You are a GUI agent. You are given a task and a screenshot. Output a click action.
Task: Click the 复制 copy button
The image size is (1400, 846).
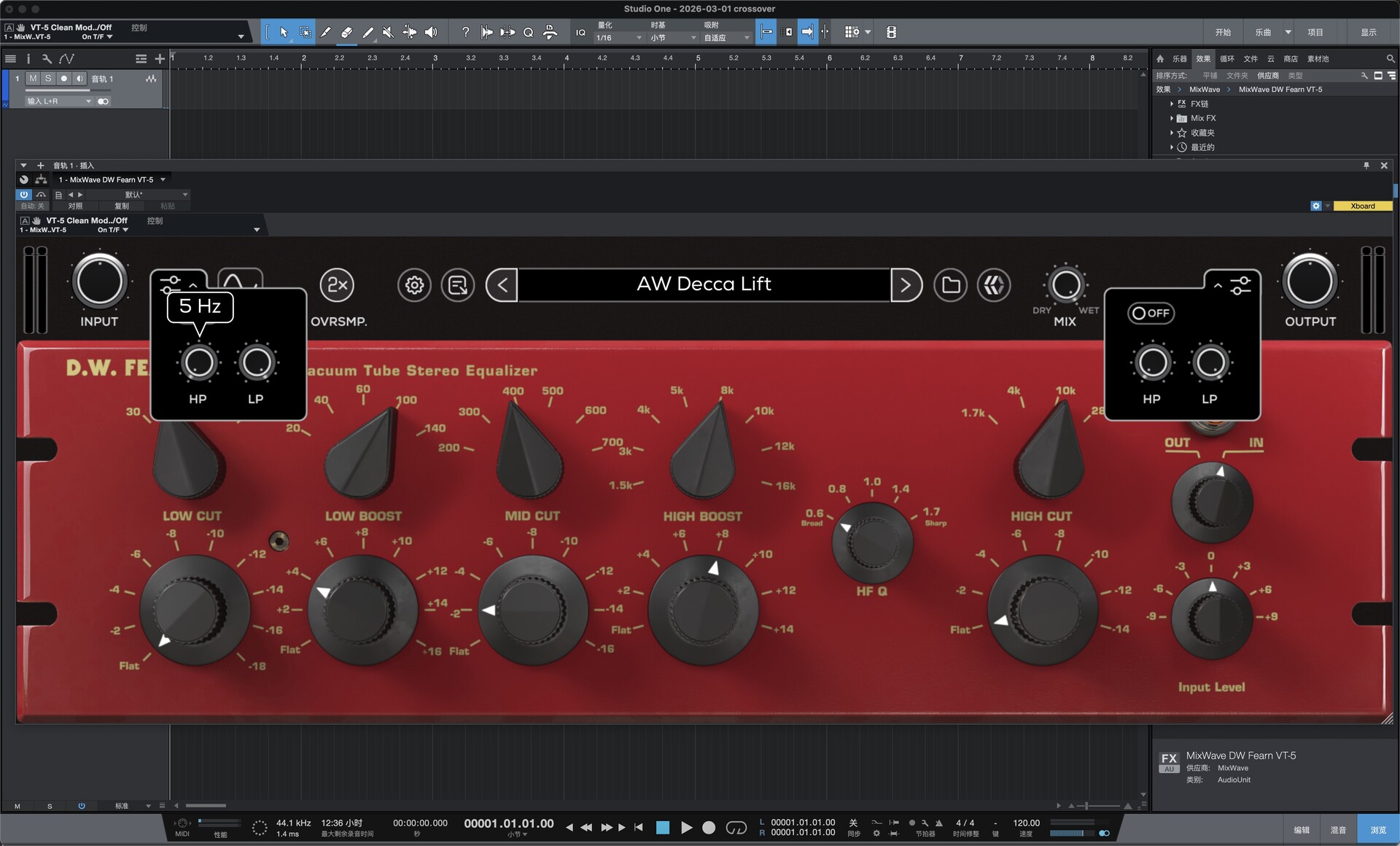click(121, 206)
